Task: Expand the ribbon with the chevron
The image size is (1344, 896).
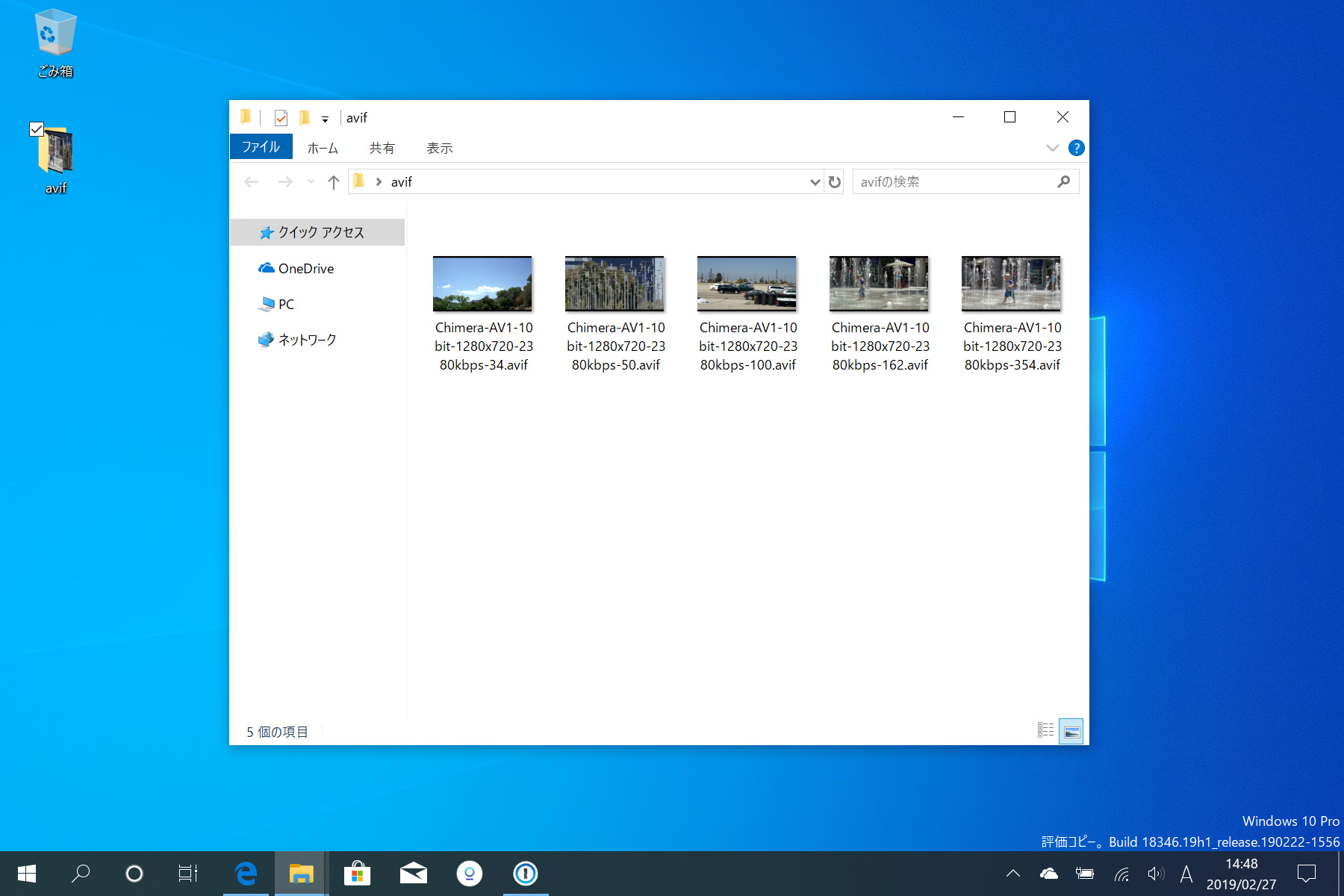Action: tap(1052, 147)
